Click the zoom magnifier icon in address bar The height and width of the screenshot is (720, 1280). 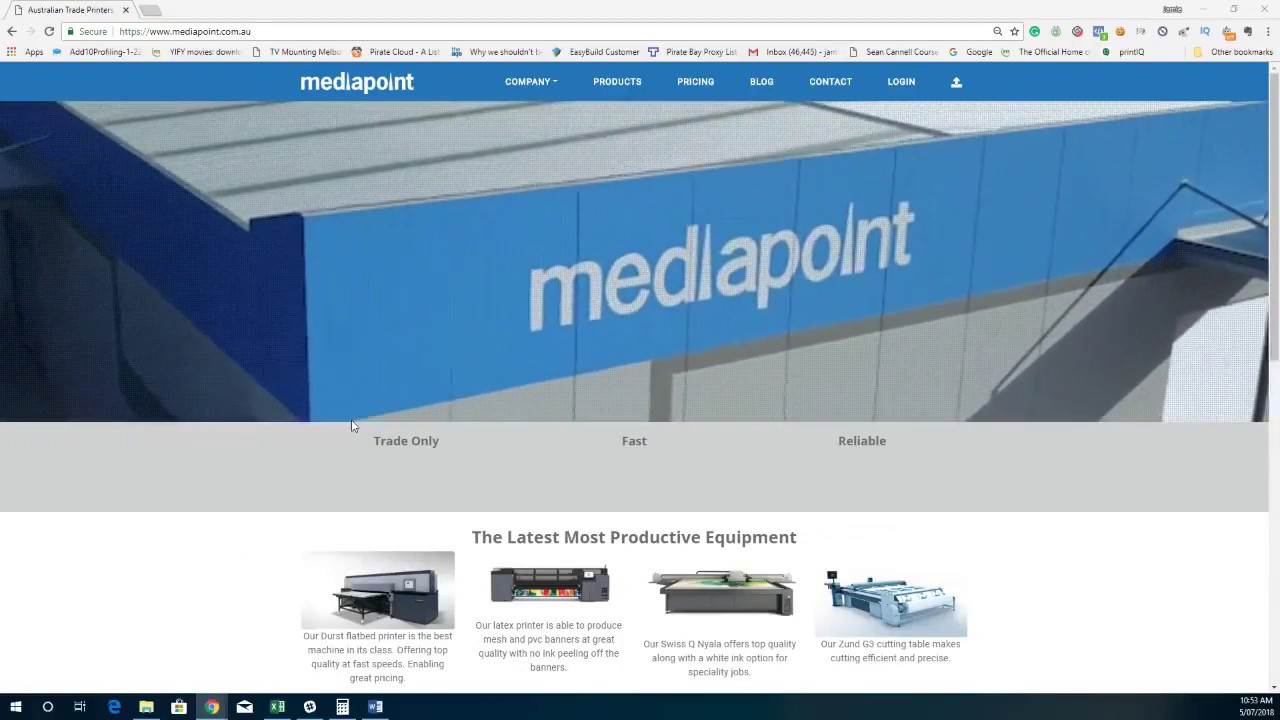pos(997,31)
